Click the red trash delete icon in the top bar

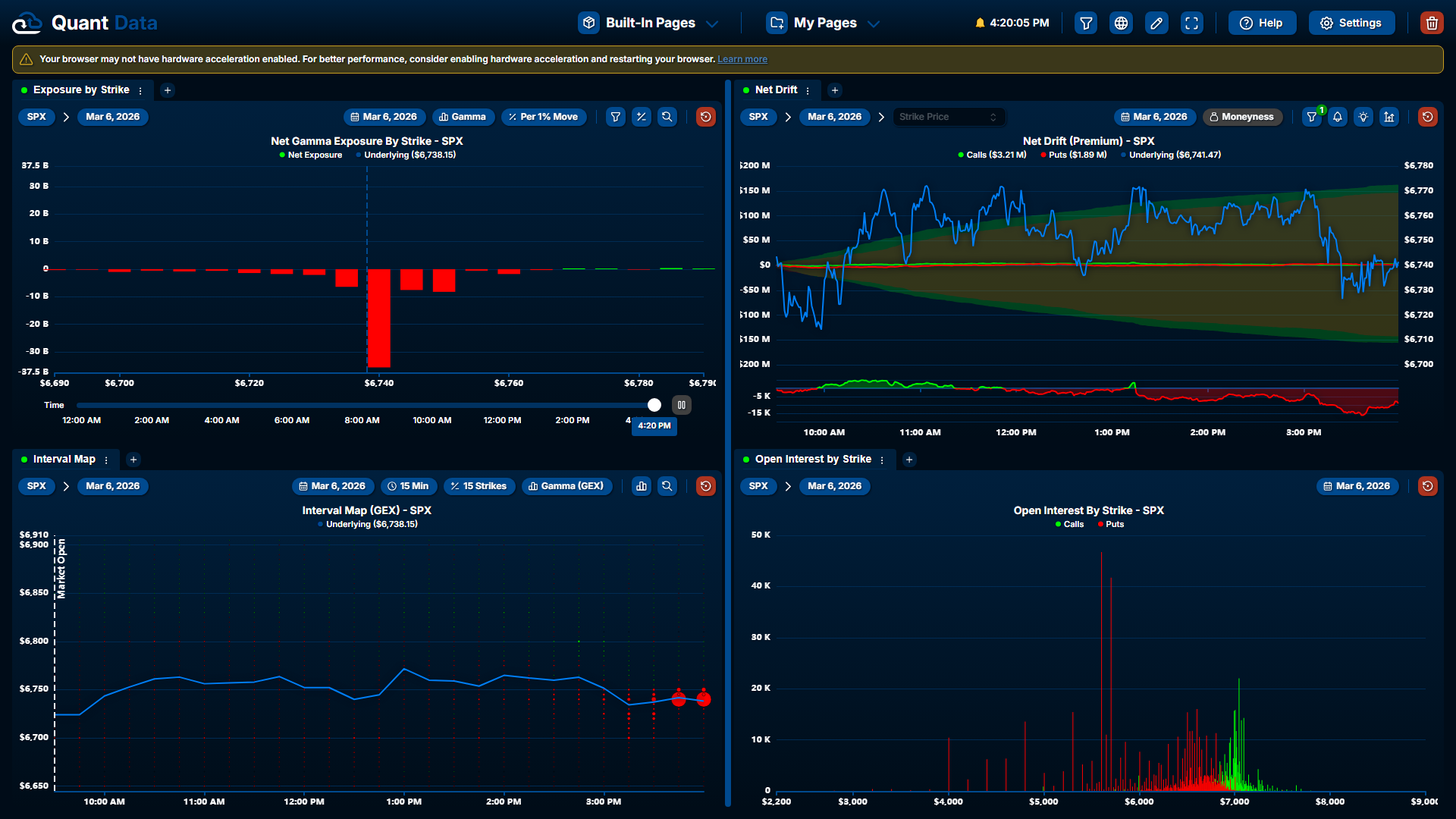pyautogui.click(x=1431, y=23)
